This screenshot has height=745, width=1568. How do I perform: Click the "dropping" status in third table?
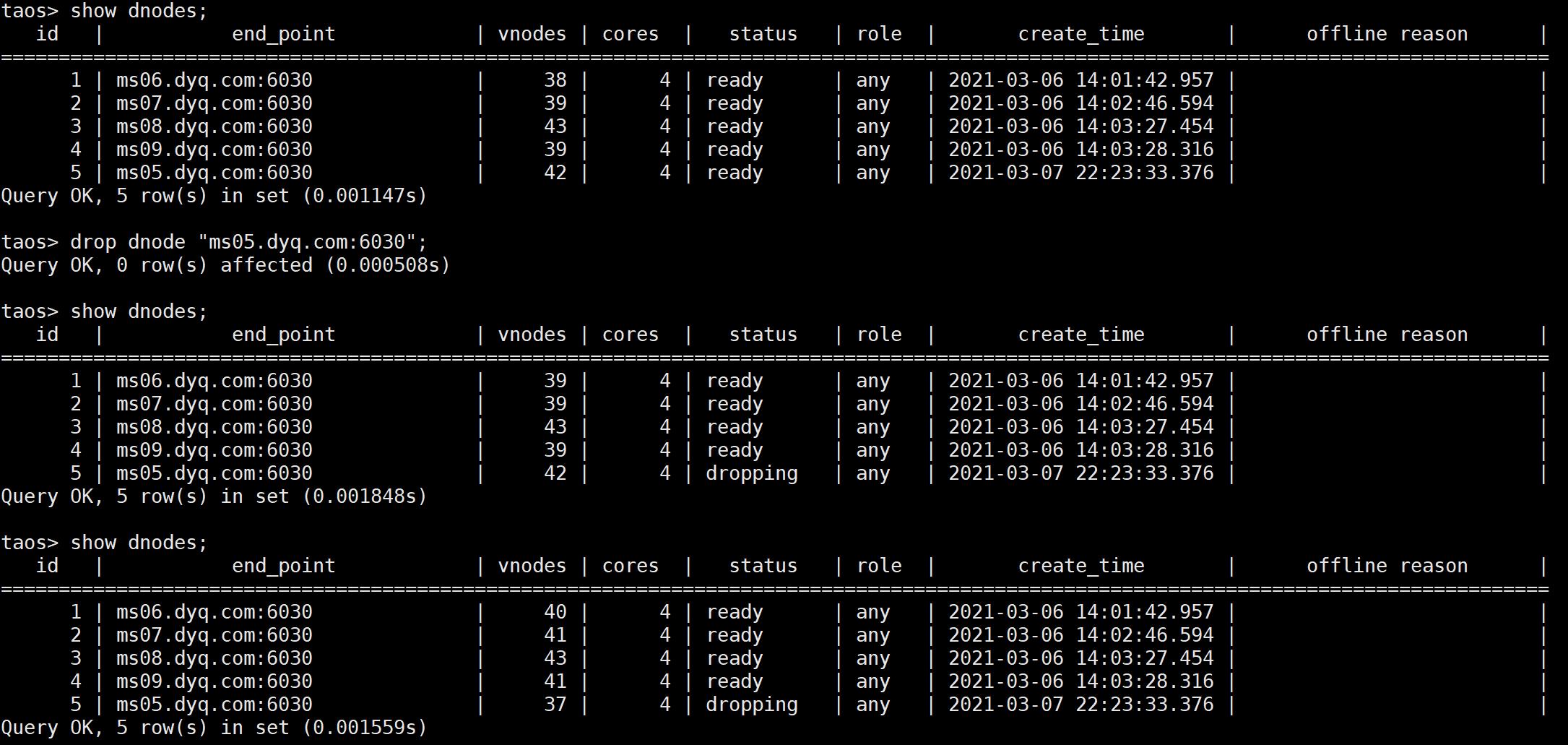point(751,705)
